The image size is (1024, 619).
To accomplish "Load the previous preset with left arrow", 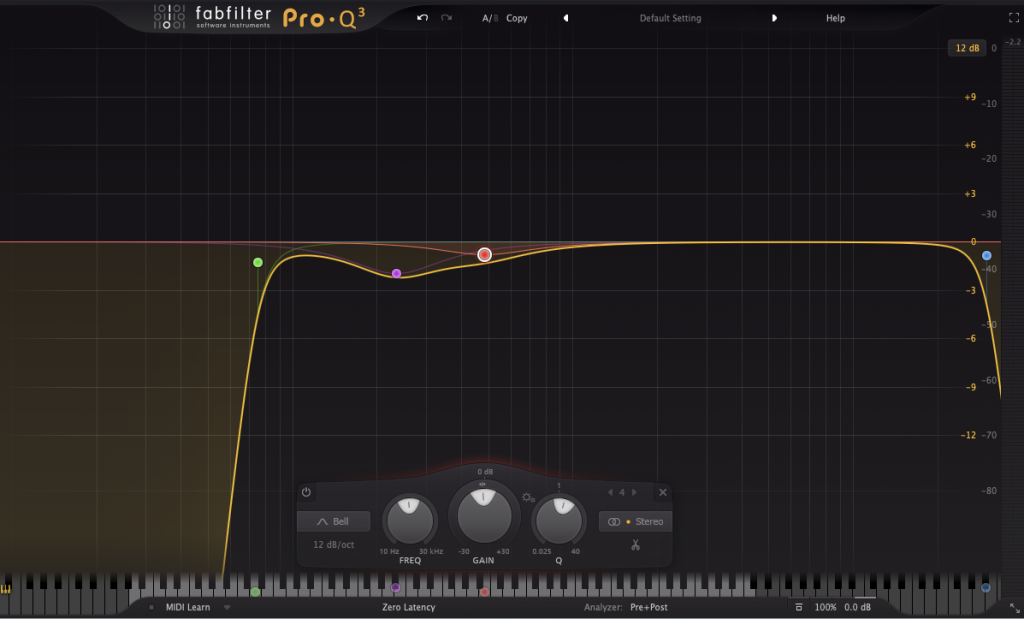I will tap(566, 18).
